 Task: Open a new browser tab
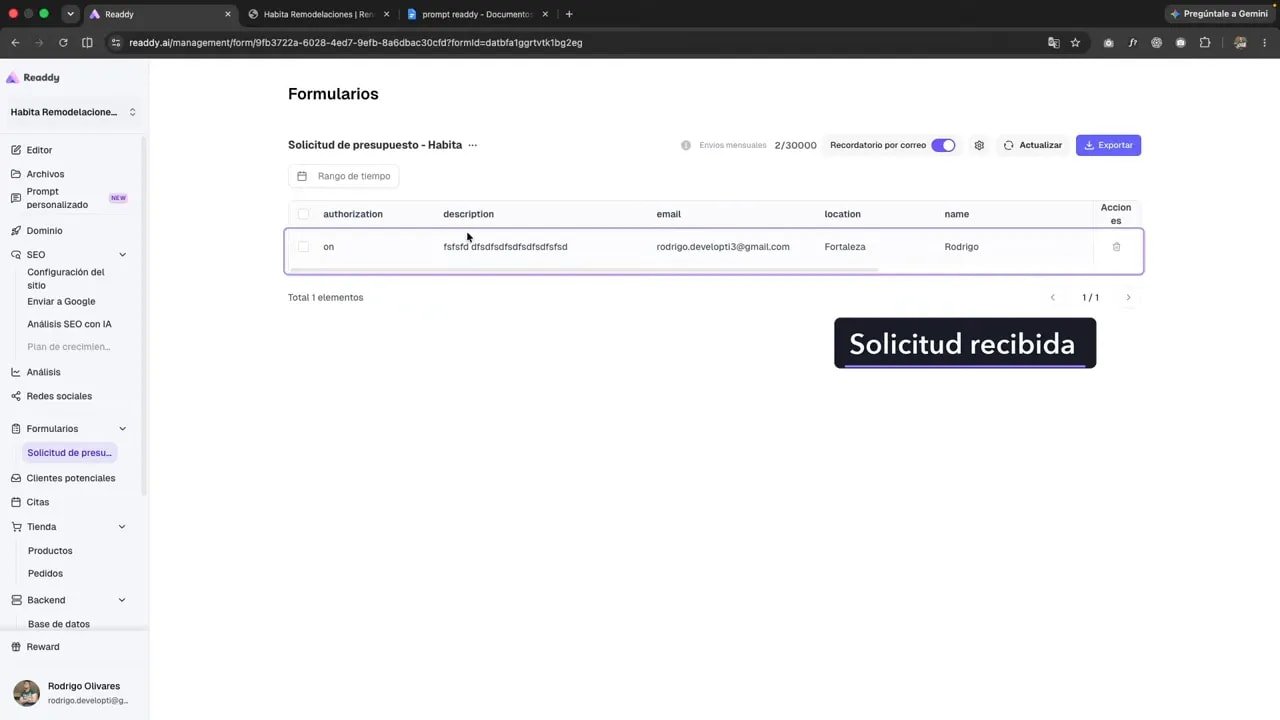point(569,14)
